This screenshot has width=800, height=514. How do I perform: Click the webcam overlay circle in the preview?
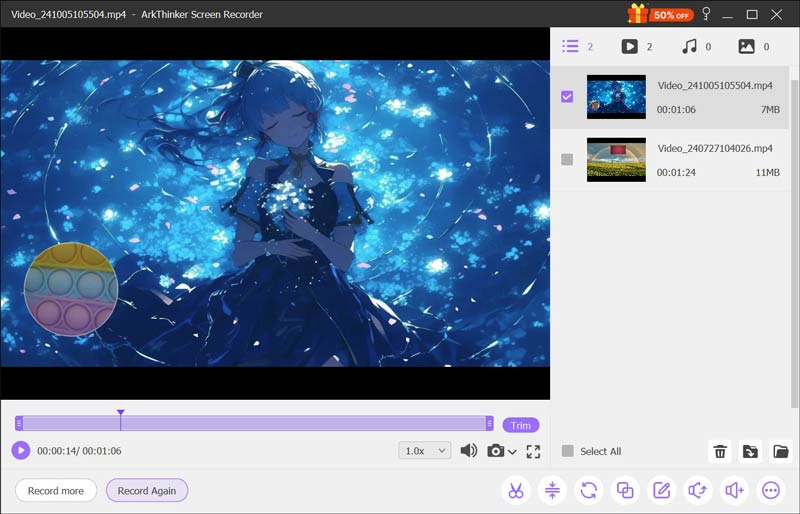71,289
